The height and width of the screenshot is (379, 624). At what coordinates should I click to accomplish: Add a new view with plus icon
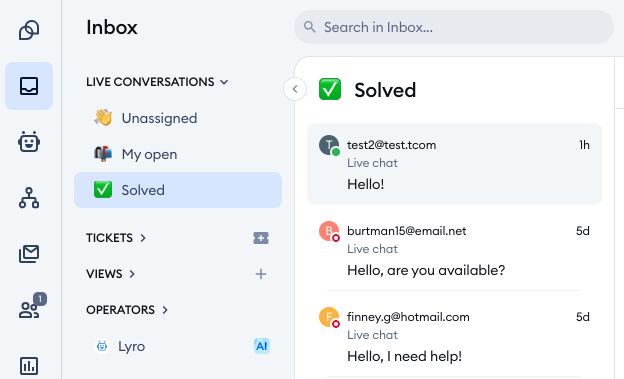point(261,274)
